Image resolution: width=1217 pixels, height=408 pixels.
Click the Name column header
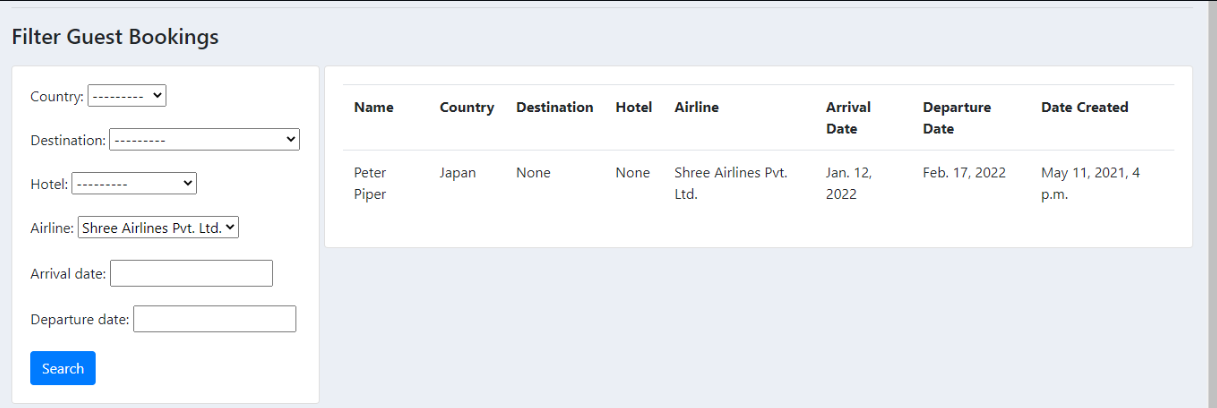click(x=374, y=107)
